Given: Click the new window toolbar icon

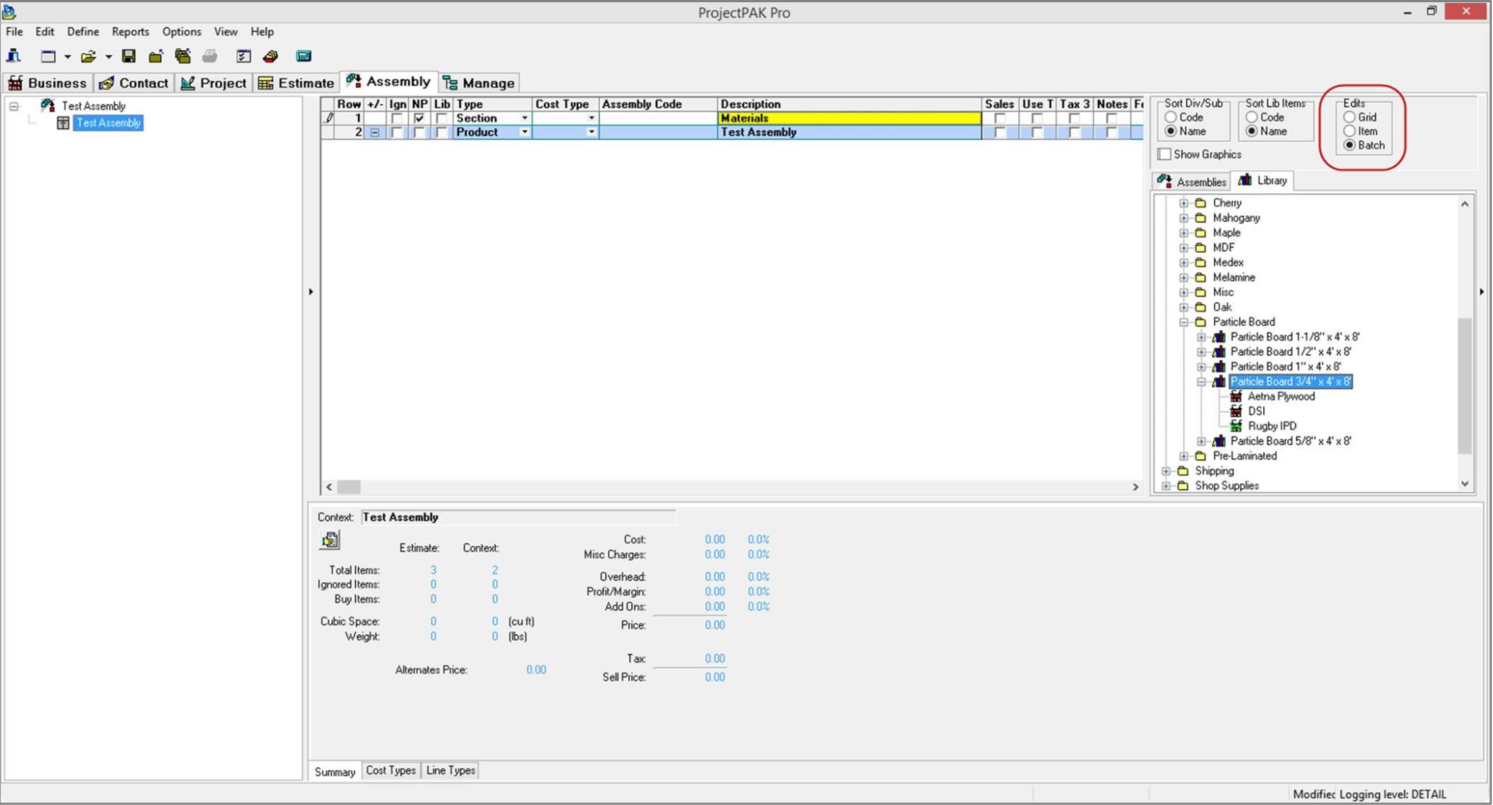Looking at the screenshot, I should click(x=48, y=56).
